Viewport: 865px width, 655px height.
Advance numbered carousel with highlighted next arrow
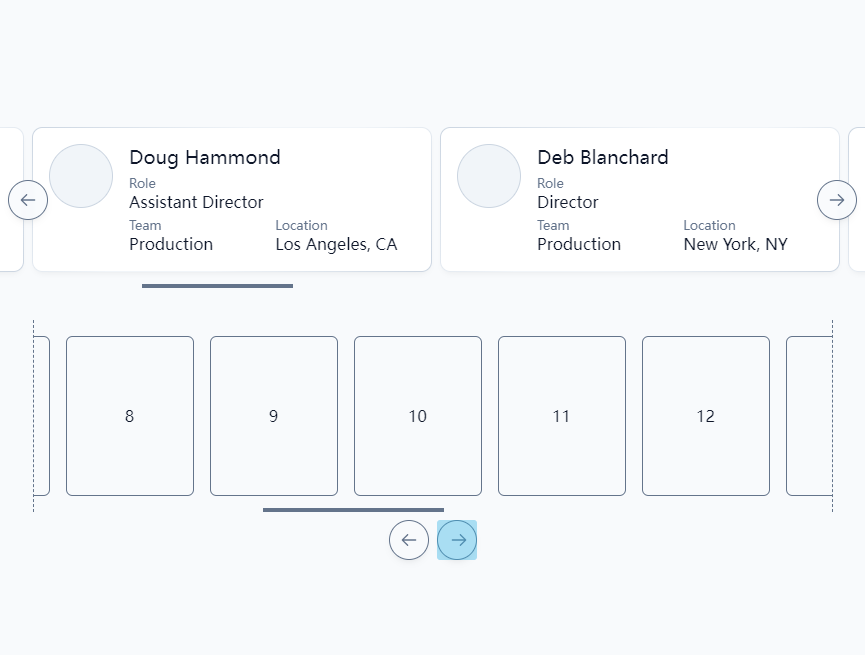(x=457, y=540)
